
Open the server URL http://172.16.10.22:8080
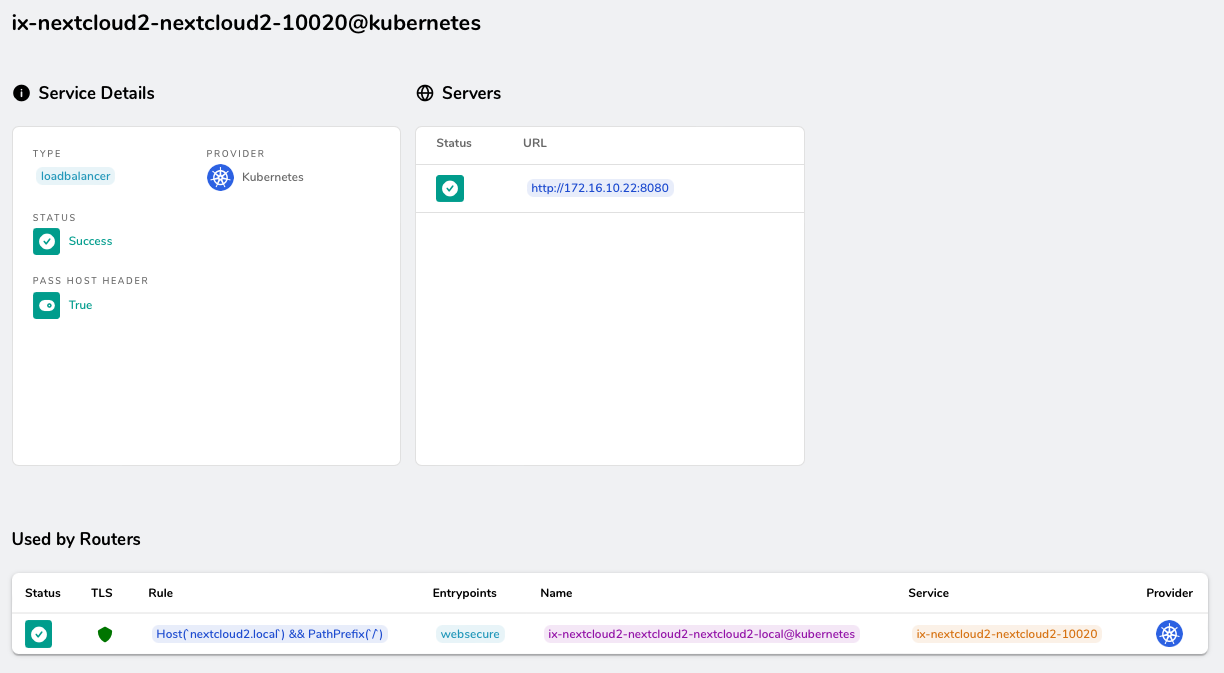(600, 188)
